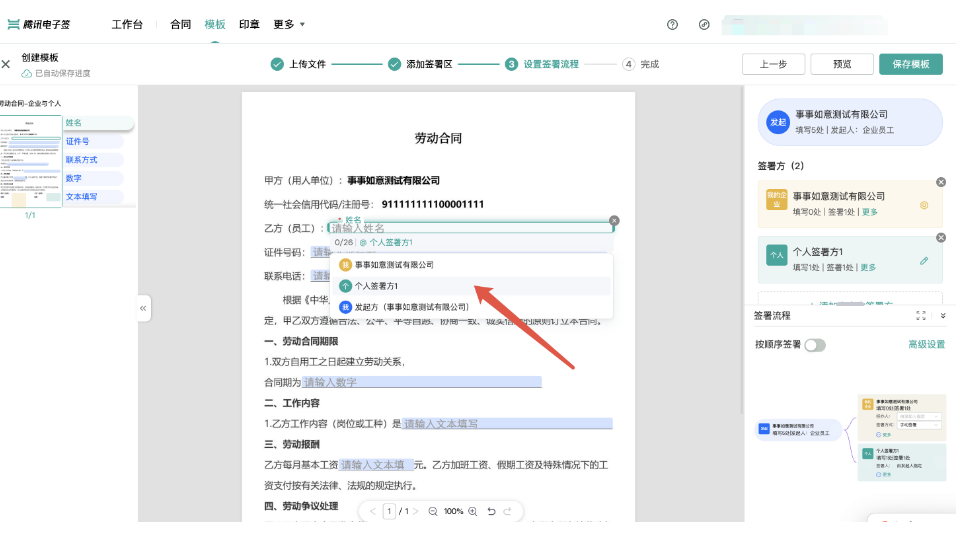This screenshot has width=956, height=560.
Task: Go to next page arrow
Action: coord(415,511)
